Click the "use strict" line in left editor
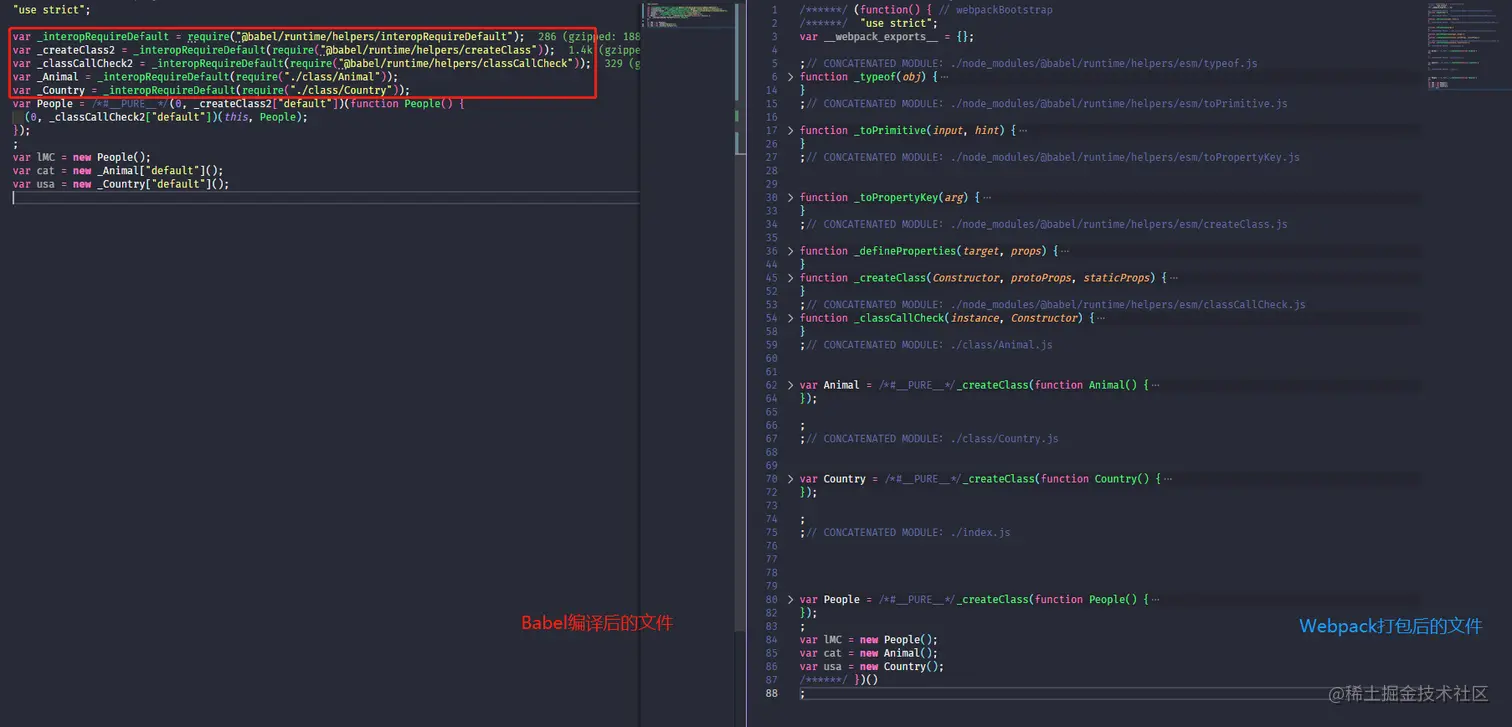1512x727 pixels. click(x=51, y=10)
